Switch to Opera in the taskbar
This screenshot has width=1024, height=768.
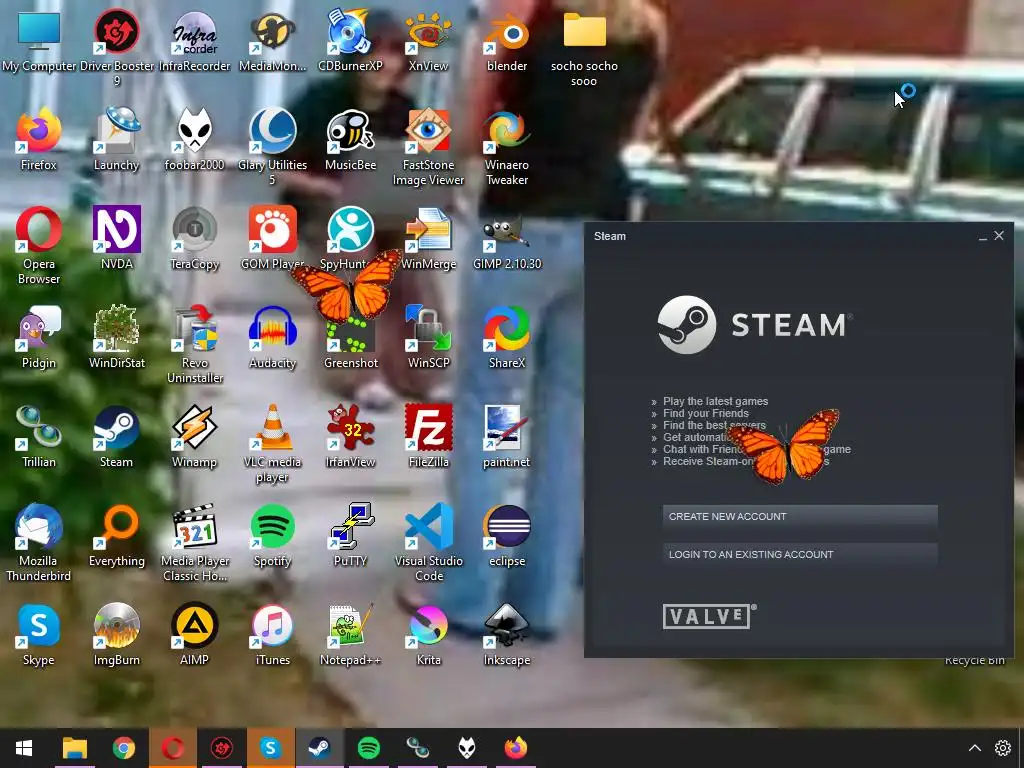coord(172,748)
